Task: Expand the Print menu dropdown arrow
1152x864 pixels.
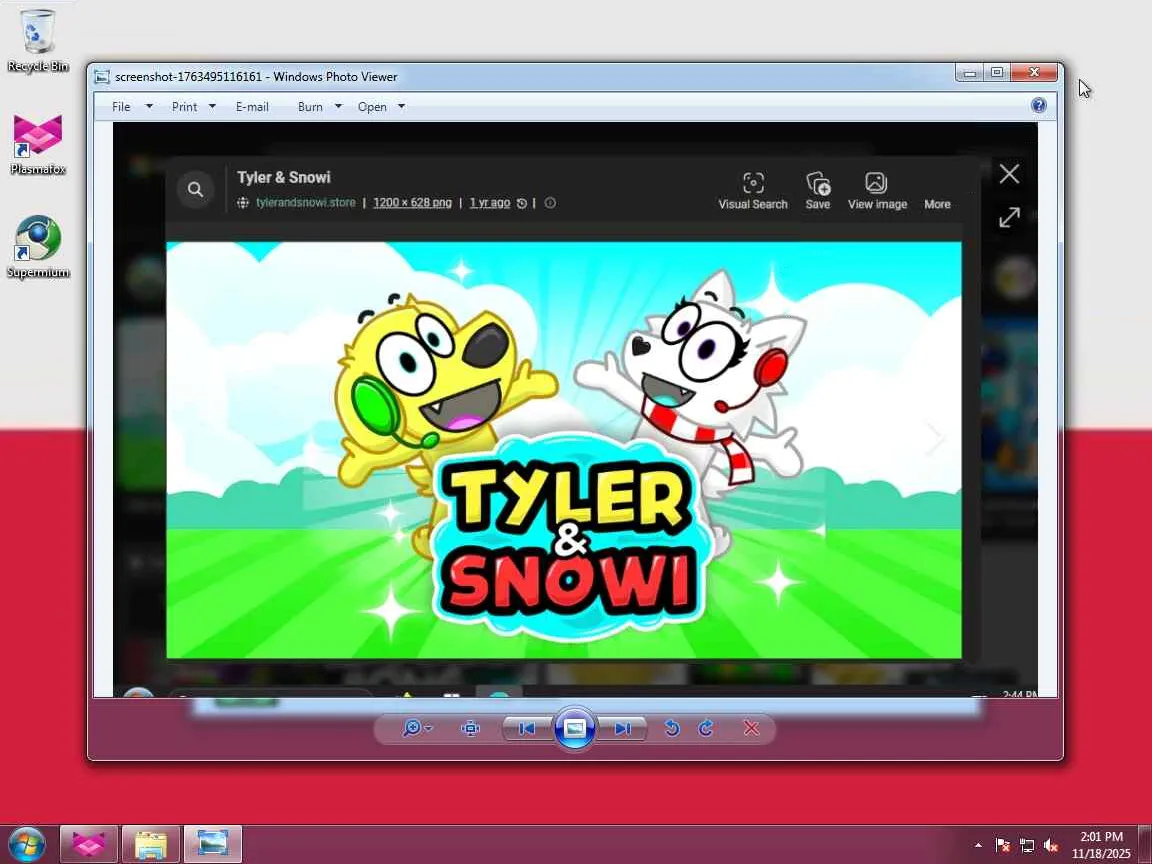Action: [x=212, y=107]
